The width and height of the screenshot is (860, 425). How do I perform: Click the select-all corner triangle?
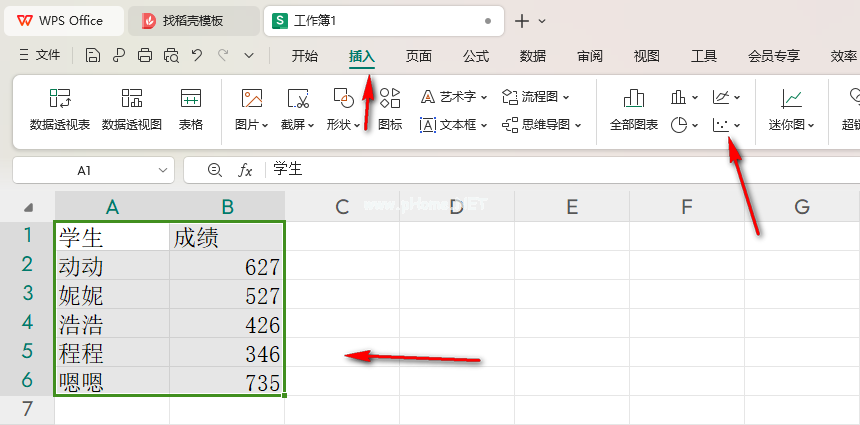29,207
